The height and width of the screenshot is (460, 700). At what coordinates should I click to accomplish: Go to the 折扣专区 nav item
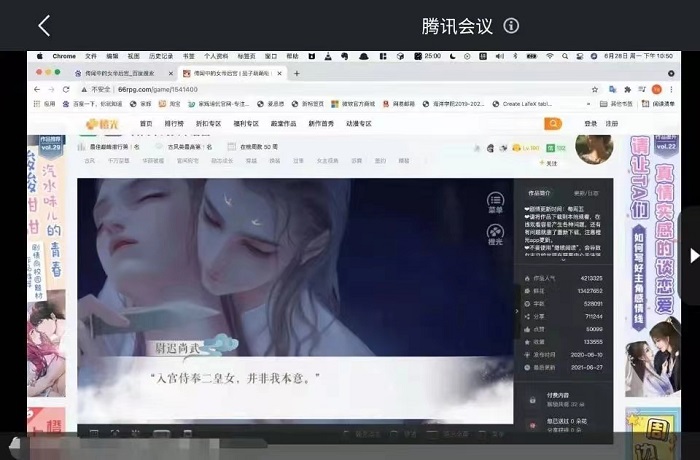tap(208, 124)
